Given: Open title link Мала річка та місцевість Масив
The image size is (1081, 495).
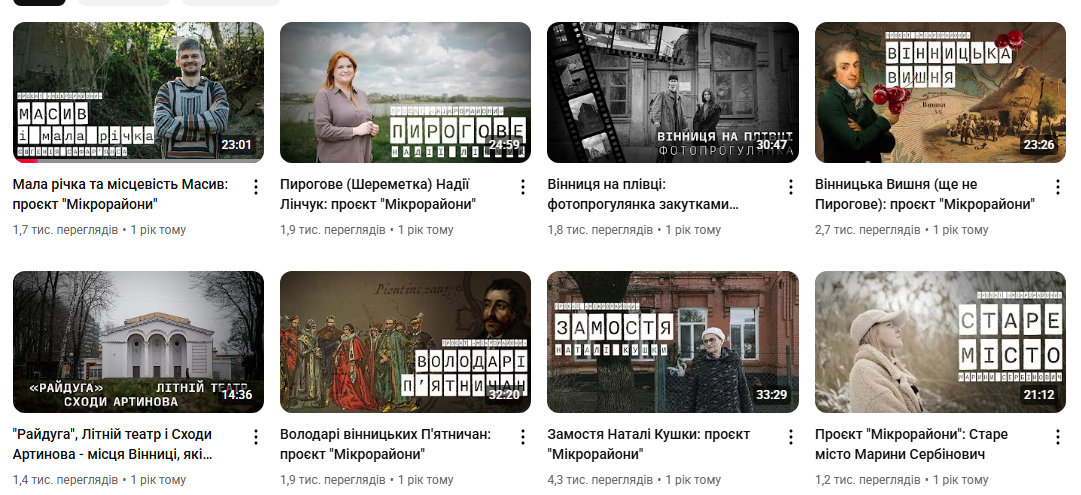Looking at the screenshot, I should point(121,194).
